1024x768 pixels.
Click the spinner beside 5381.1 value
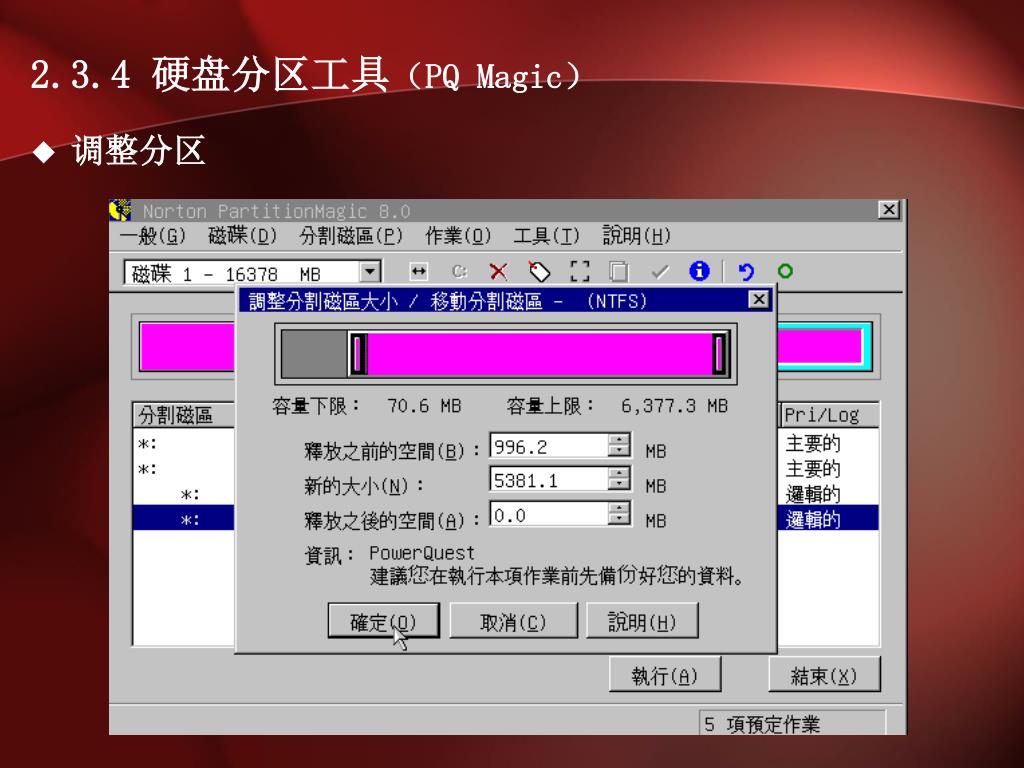618,481
